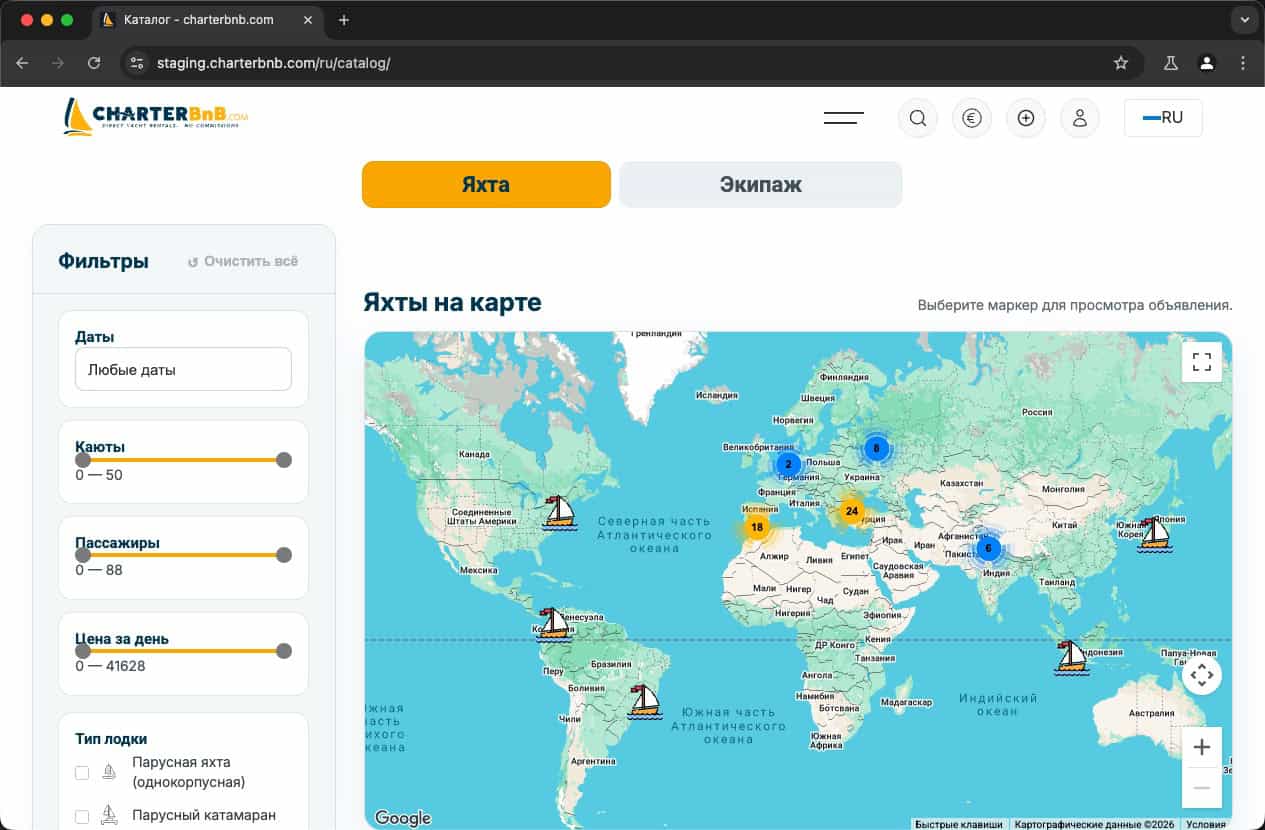This screenshot has width=1265, height=830.
Task: Click the plus add-listing icon
Action: coord(1025,118)
